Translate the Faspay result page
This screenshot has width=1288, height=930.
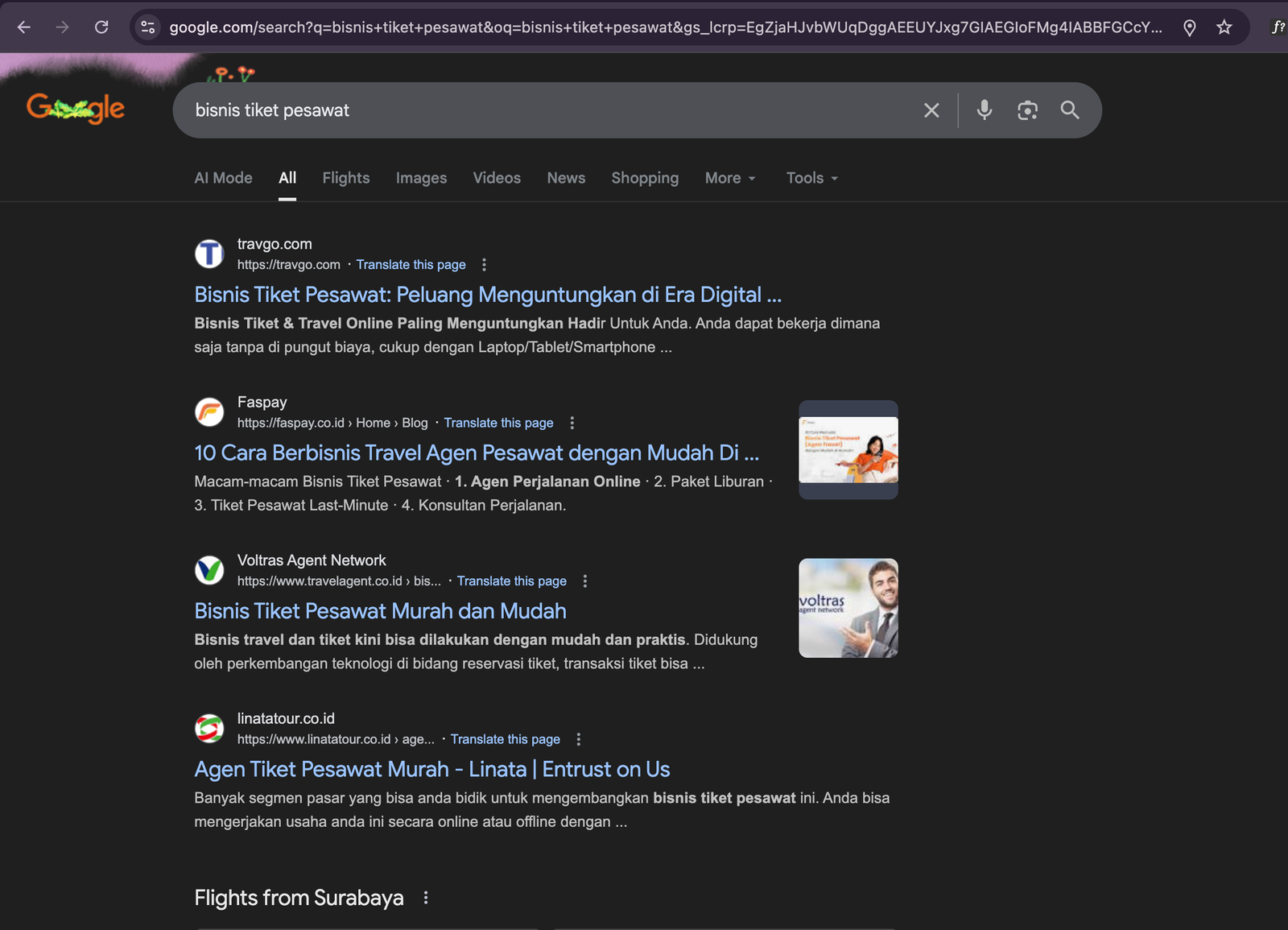pyautogui.click(x=498, y=423)
